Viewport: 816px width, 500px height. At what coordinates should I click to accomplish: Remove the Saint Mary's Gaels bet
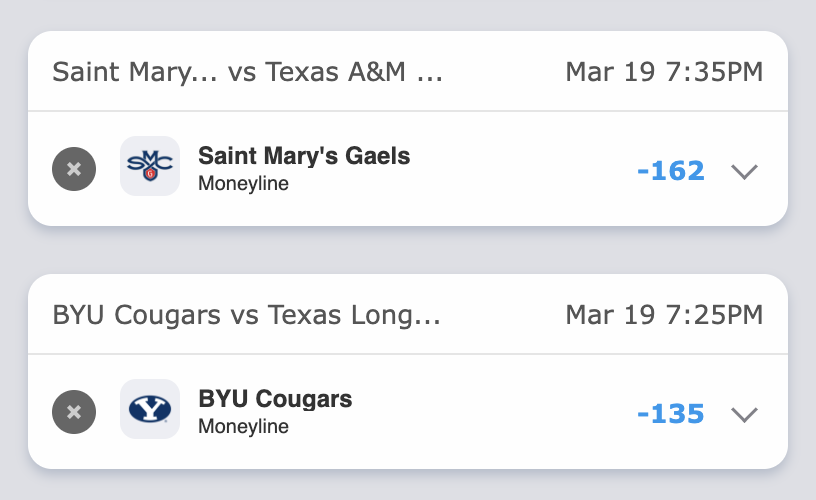coord(74,169)
